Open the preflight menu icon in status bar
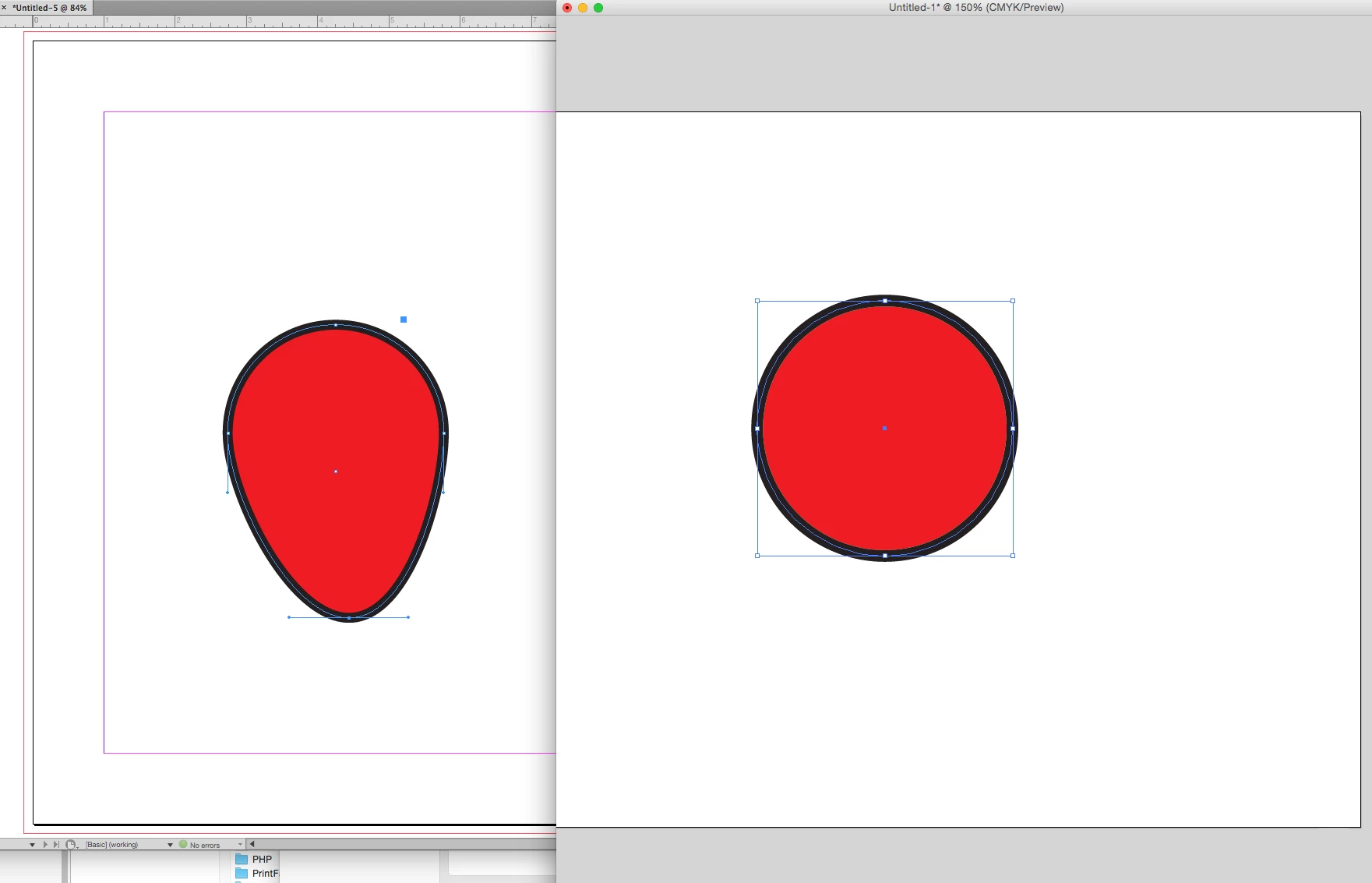The image size is (1372, 883). (72, 845)
